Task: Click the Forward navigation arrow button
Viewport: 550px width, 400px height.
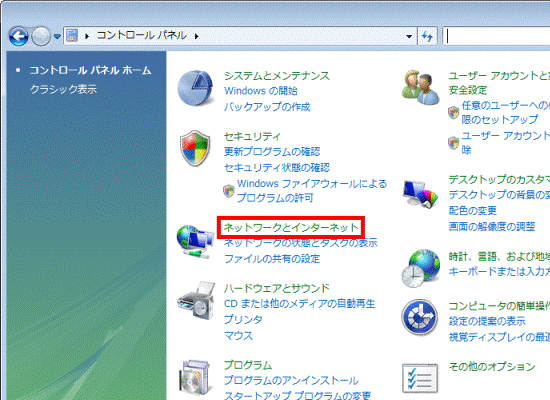Action: [x=41, y=36]
